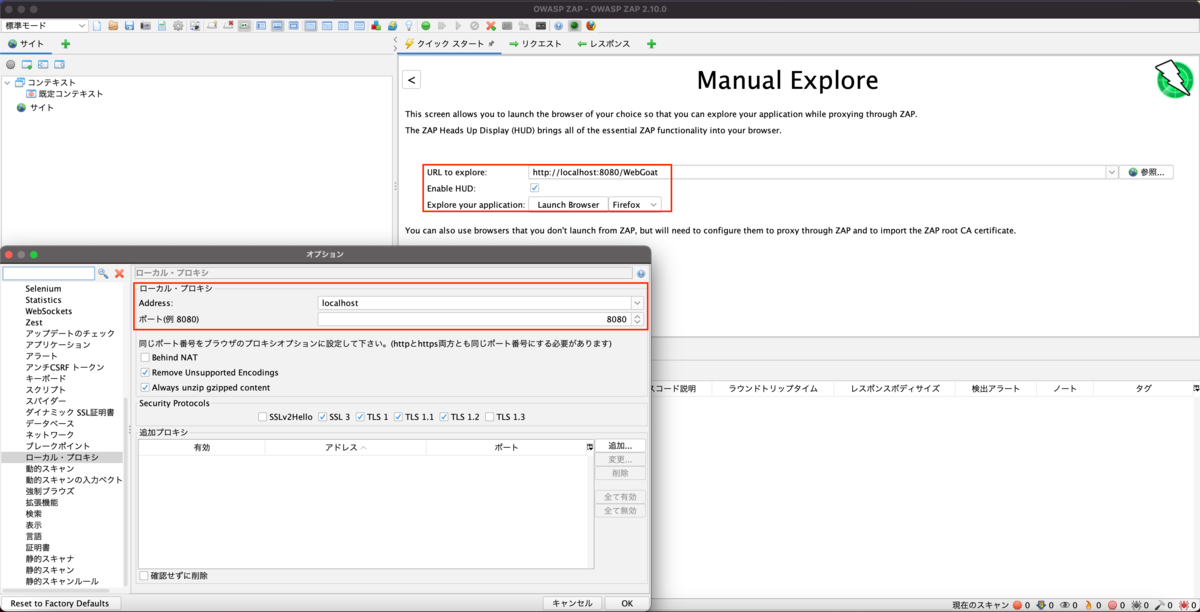Image resolution: width=1200 pixels, height=612 pixels.
Task: Click the green circle toolbar icon
Action: pyautogui.click(x=426, y=25)
